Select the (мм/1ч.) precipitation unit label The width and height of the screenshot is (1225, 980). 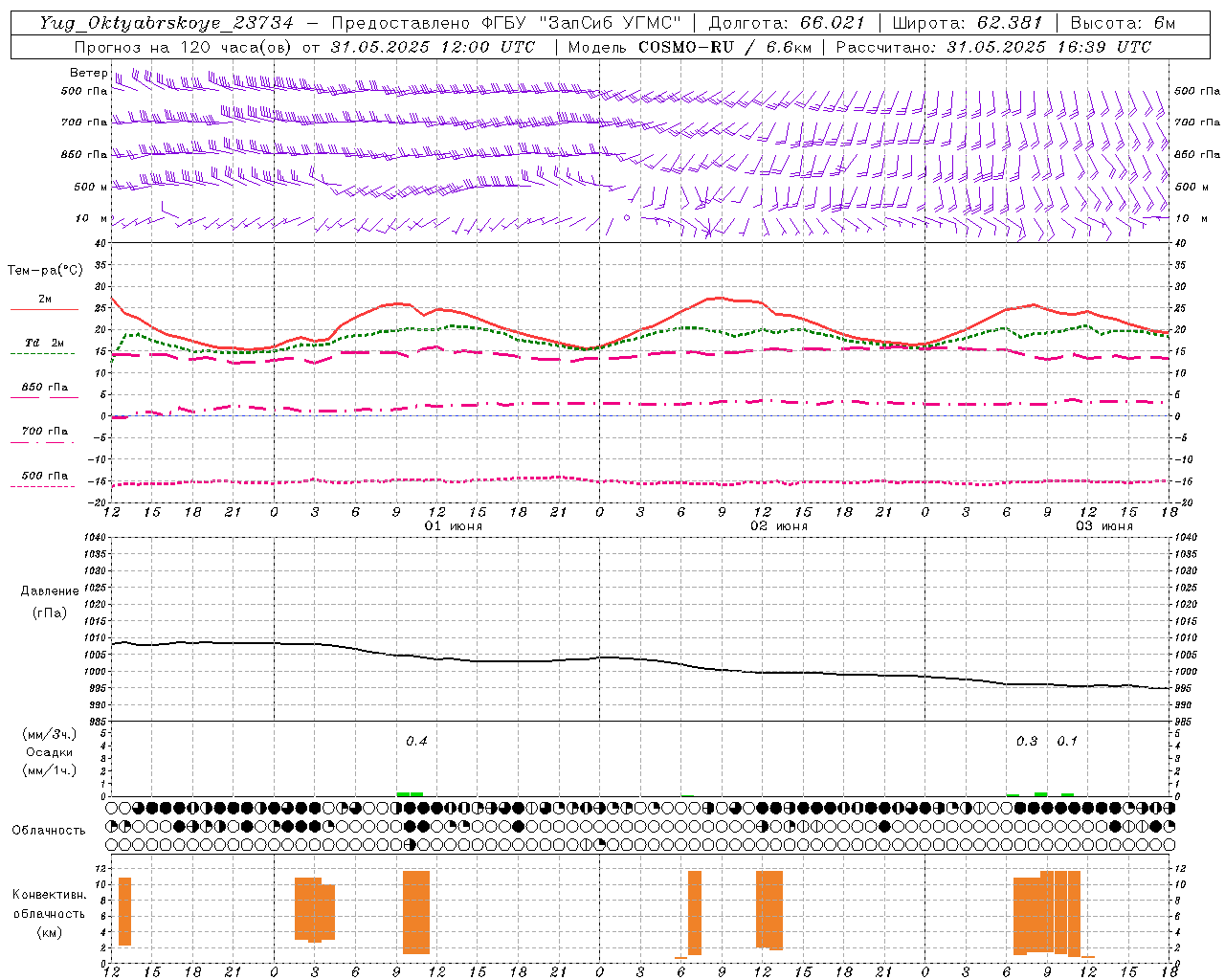tap(50, 770)
